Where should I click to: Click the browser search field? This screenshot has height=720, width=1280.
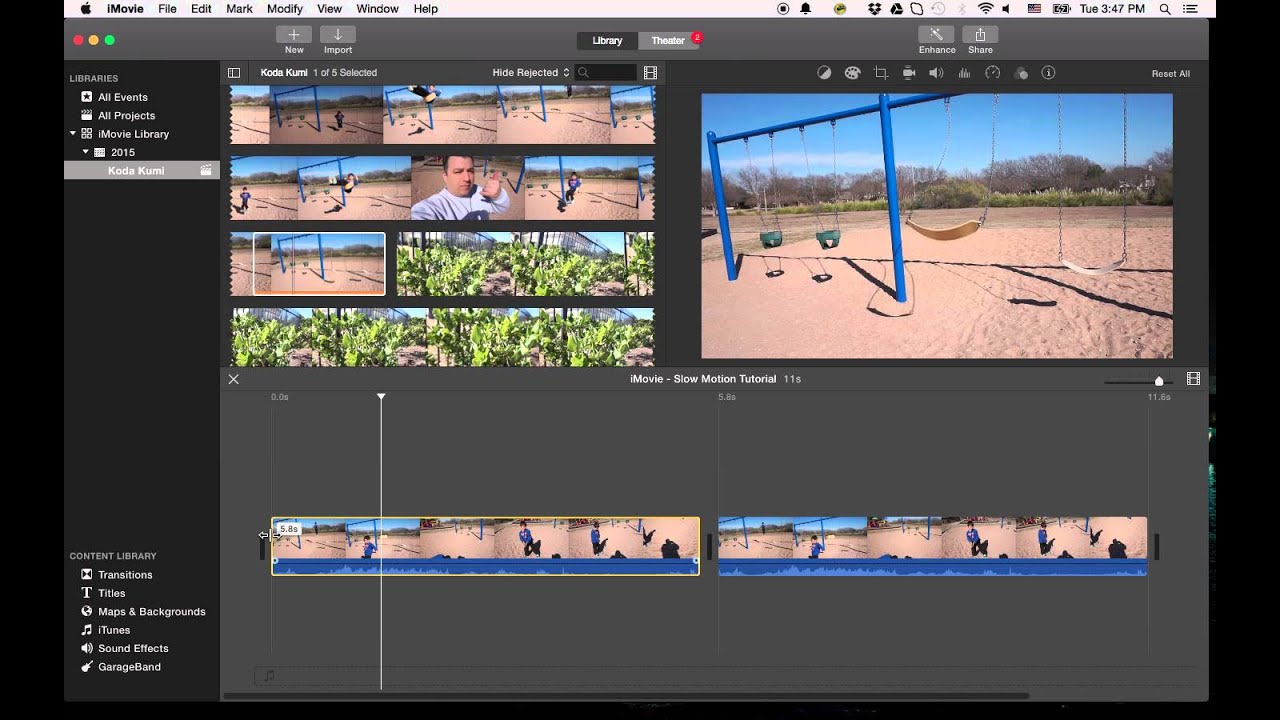coord(606,73)
